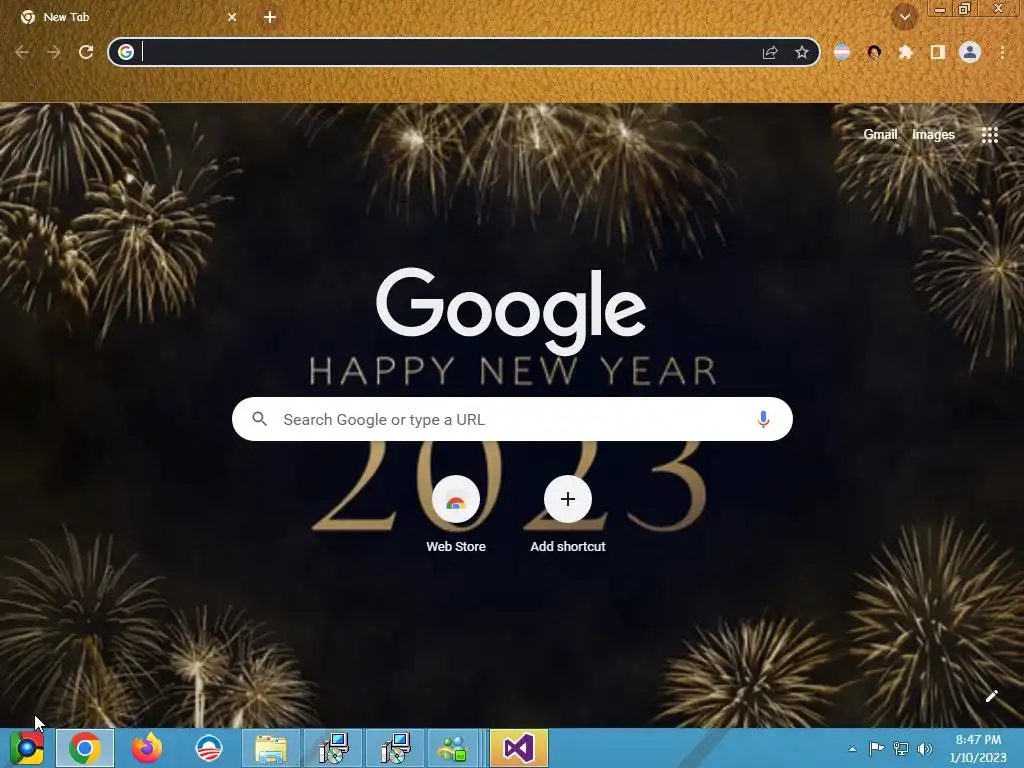Open the blue circular logo taskbar app

coord(209,748)
